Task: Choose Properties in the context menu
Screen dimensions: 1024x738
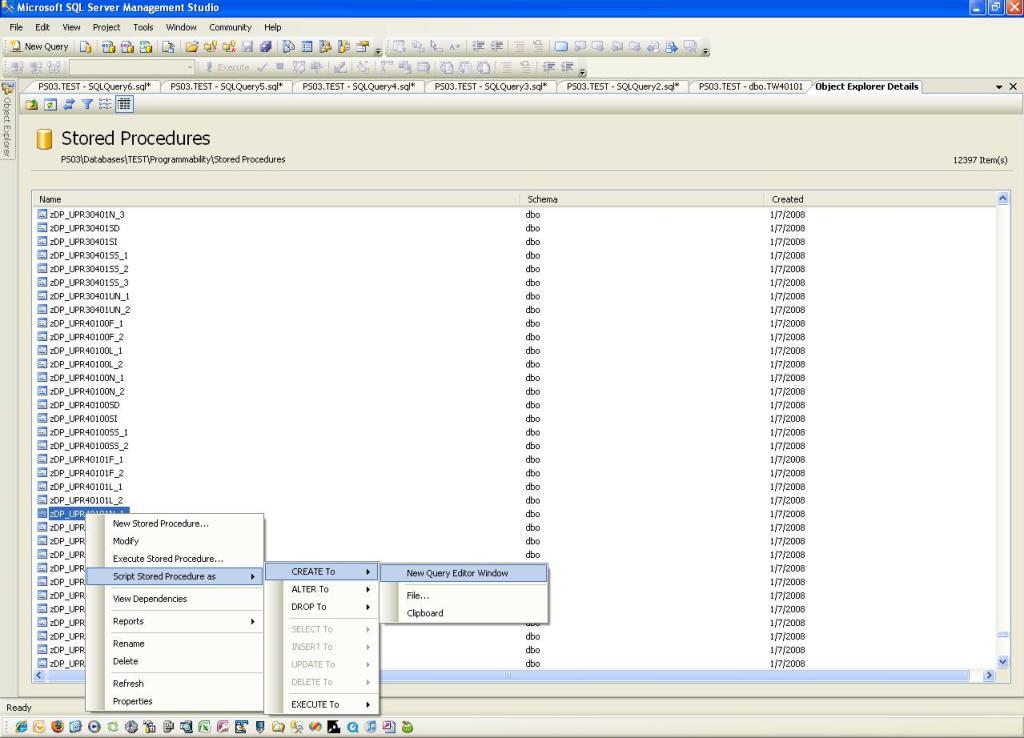Action: click(174, 701)
